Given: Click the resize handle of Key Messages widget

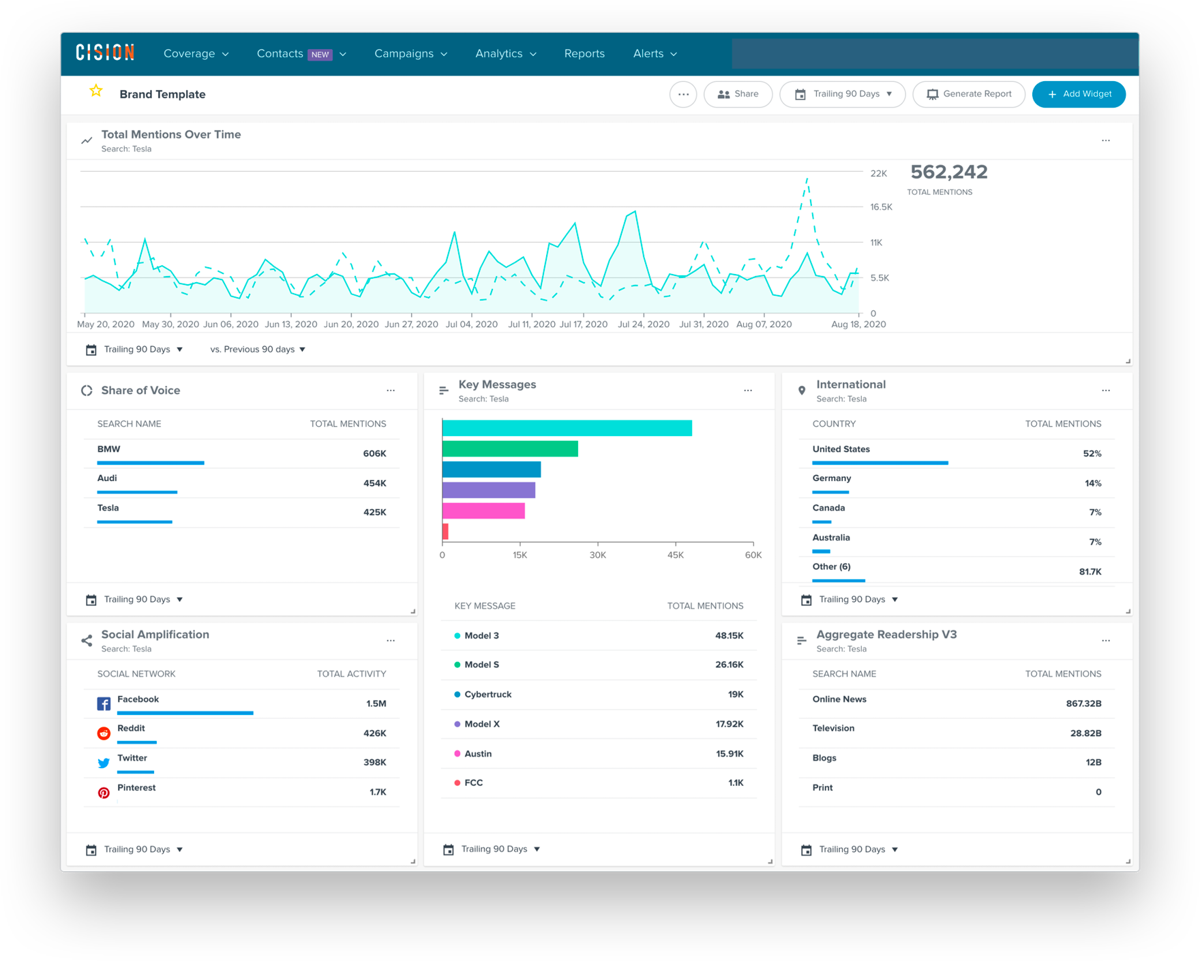Looking at the screenshot, I should [770, 861].
